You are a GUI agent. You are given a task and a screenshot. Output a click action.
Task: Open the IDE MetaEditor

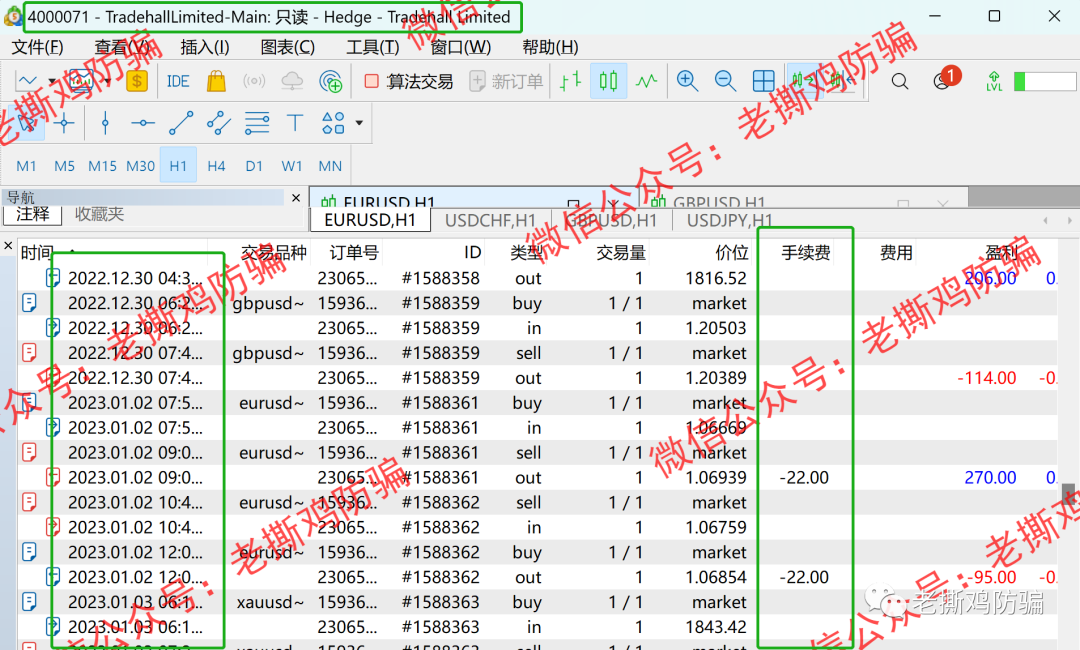[178, 81]
